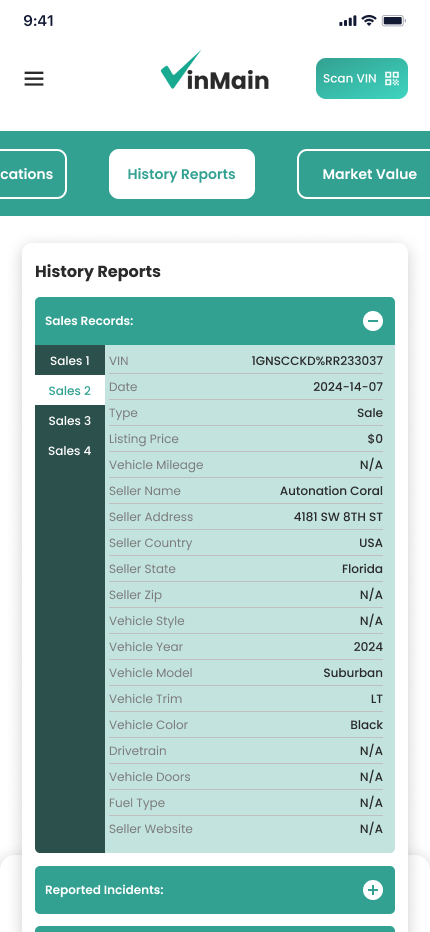This screenshot has height=932, width=430.
Task: Tap the Listing Price value $0
Action: coord(375,439)
